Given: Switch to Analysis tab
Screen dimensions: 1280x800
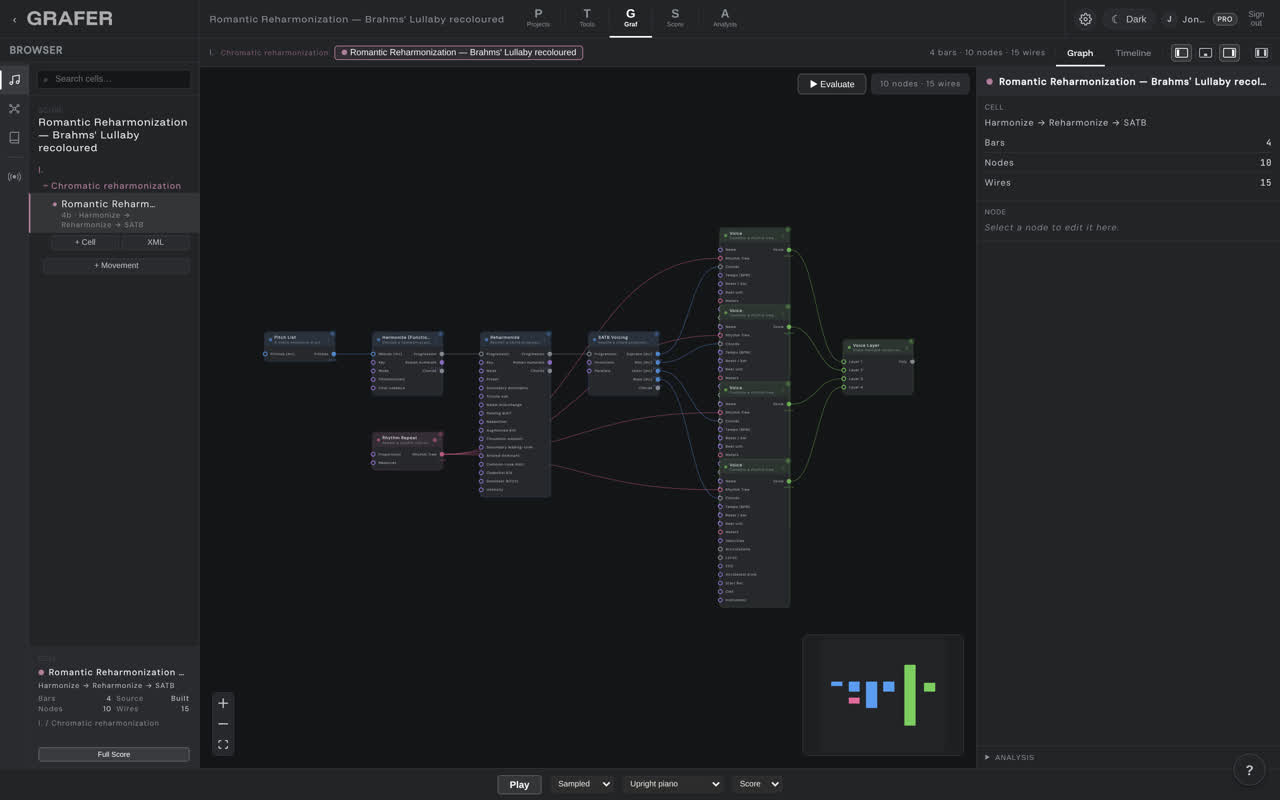Looking at the screenshot, I should pos(725,18).
